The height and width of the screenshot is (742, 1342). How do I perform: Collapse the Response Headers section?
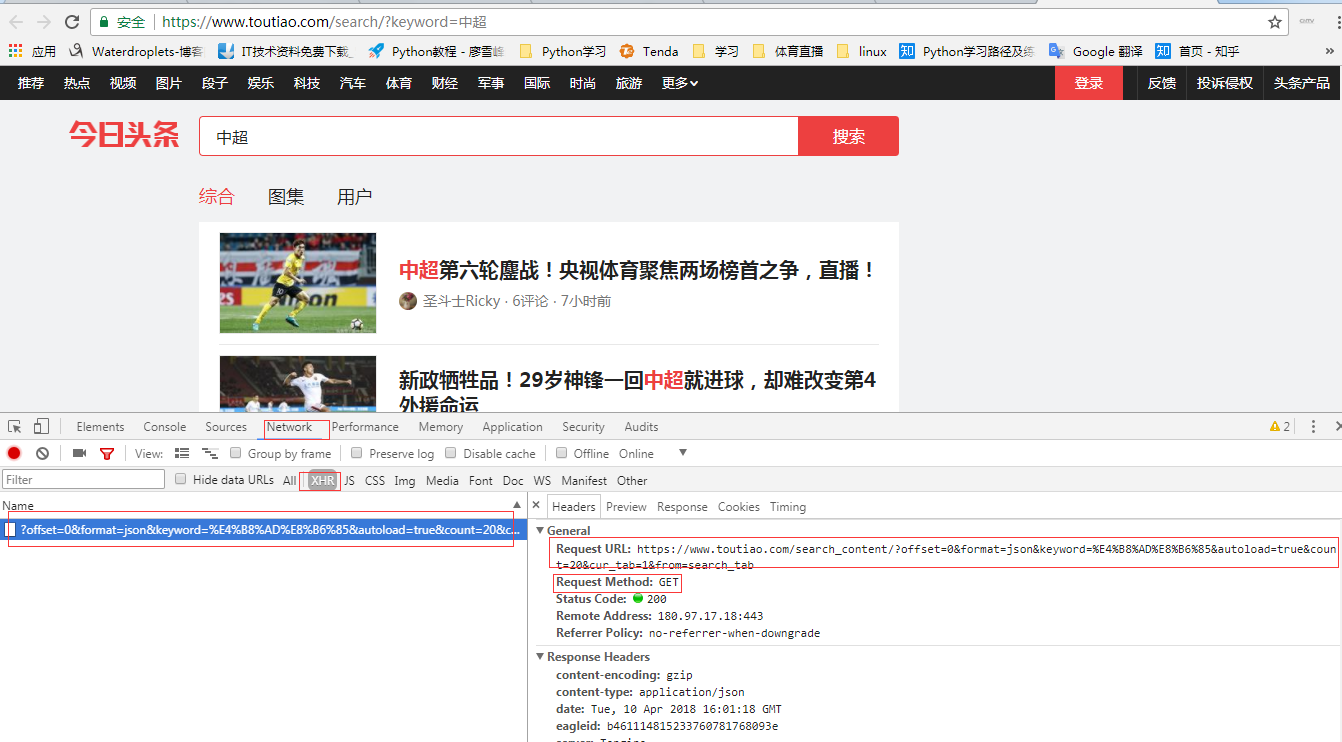(541, 657)
